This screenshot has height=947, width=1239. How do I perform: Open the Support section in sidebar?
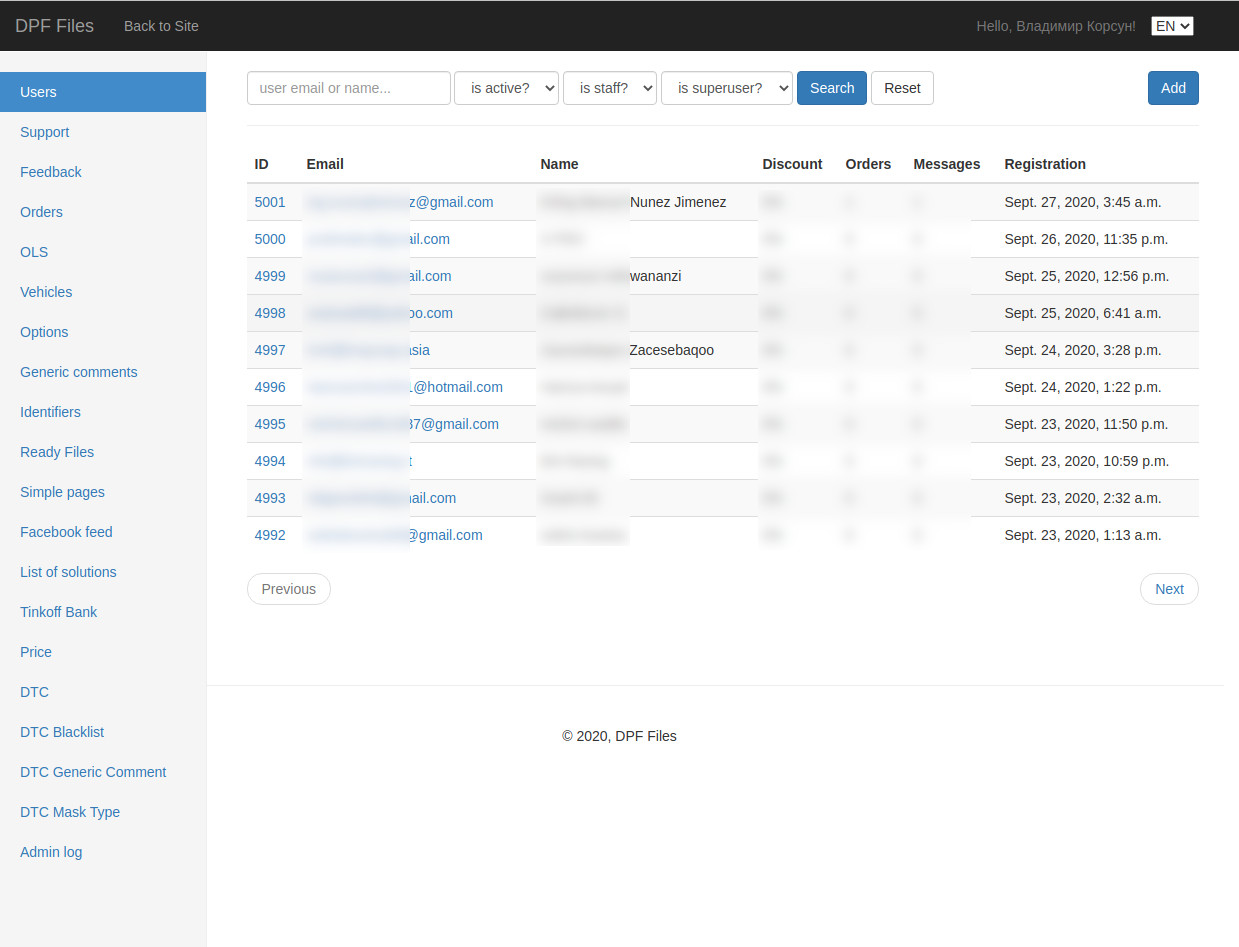click(x=45, y=132)
